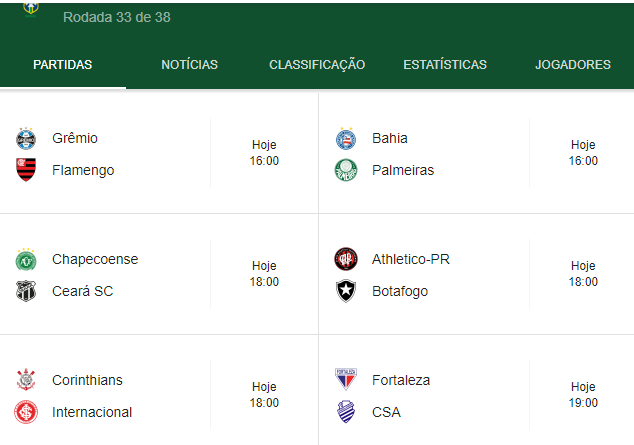Click the league logo in header
This screenshot has width=634, height=445.
pos(32,10)
